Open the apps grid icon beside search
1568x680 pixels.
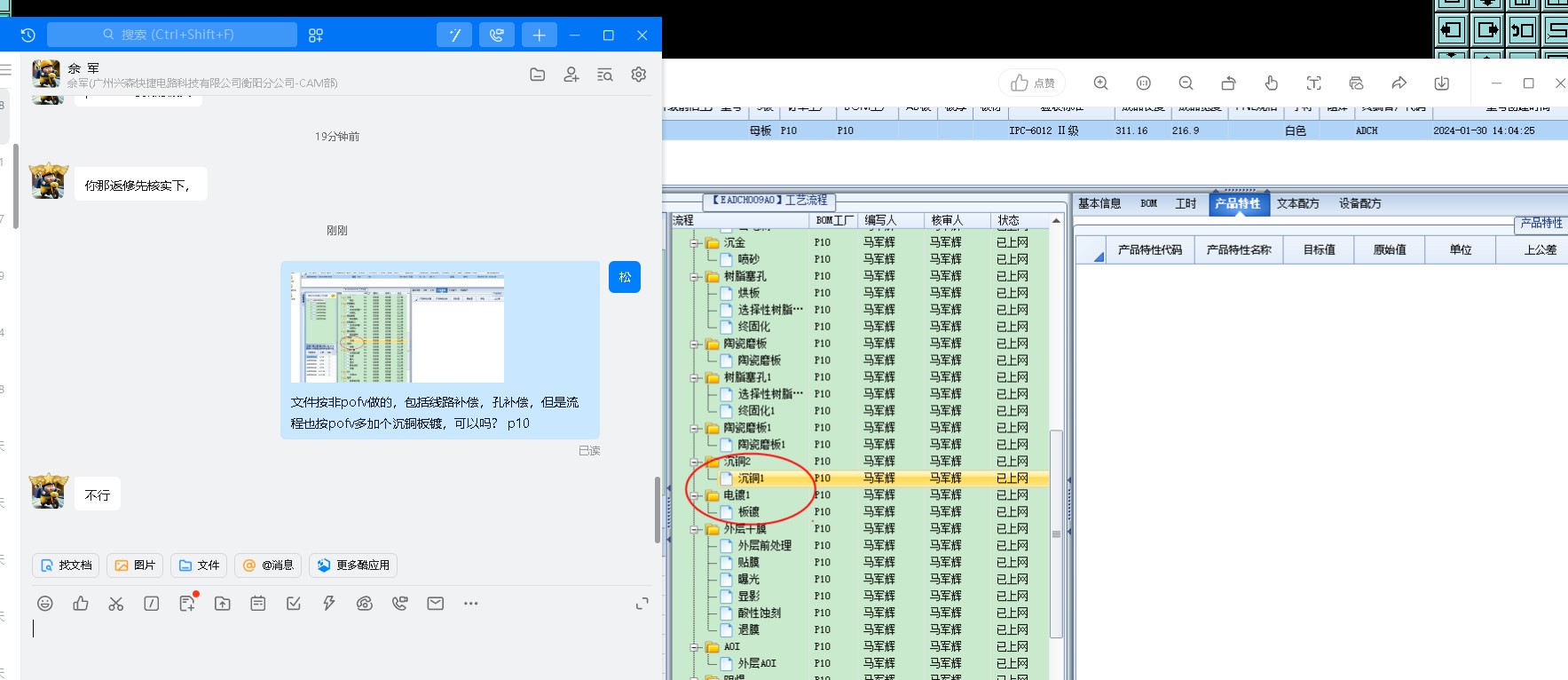point(316,36)
